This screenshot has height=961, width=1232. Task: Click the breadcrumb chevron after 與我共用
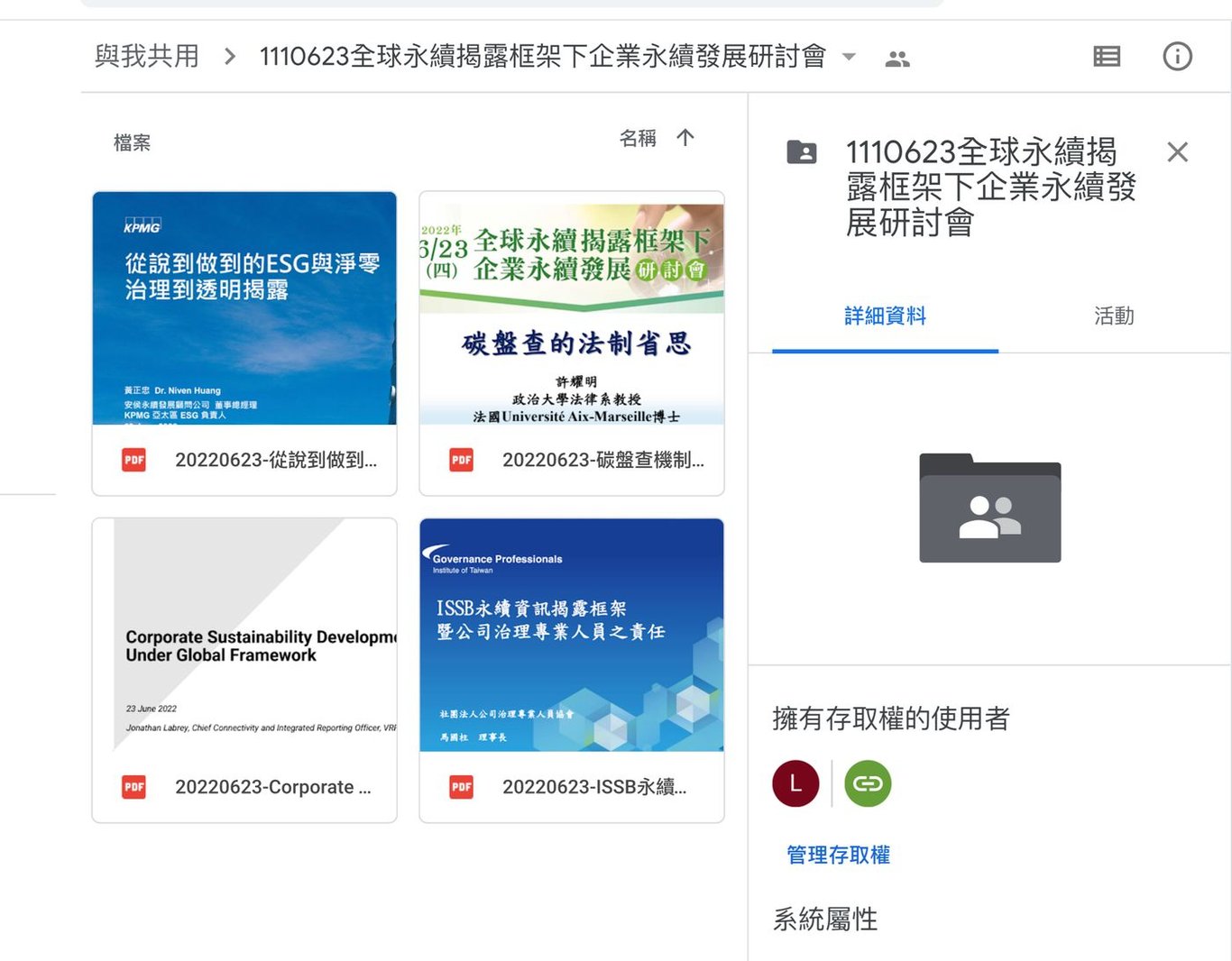pos(230,57)
